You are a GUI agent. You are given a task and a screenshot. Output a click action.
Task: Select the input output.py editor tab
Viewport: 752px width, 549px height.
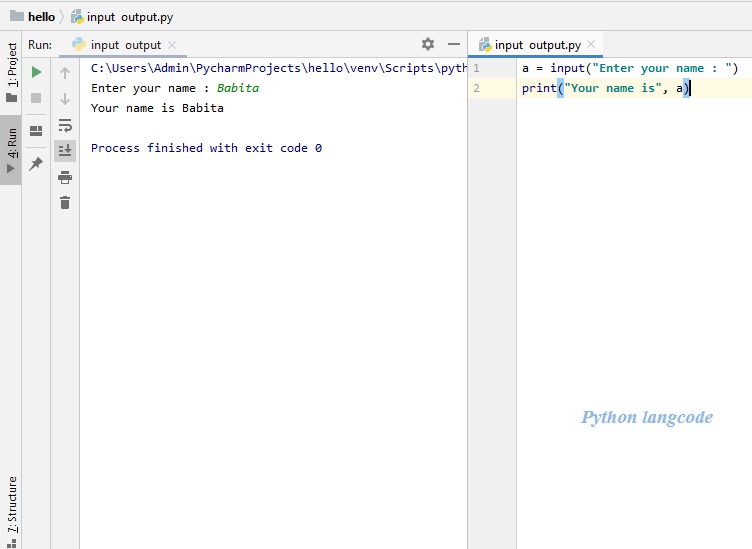[x=535, y=45]
